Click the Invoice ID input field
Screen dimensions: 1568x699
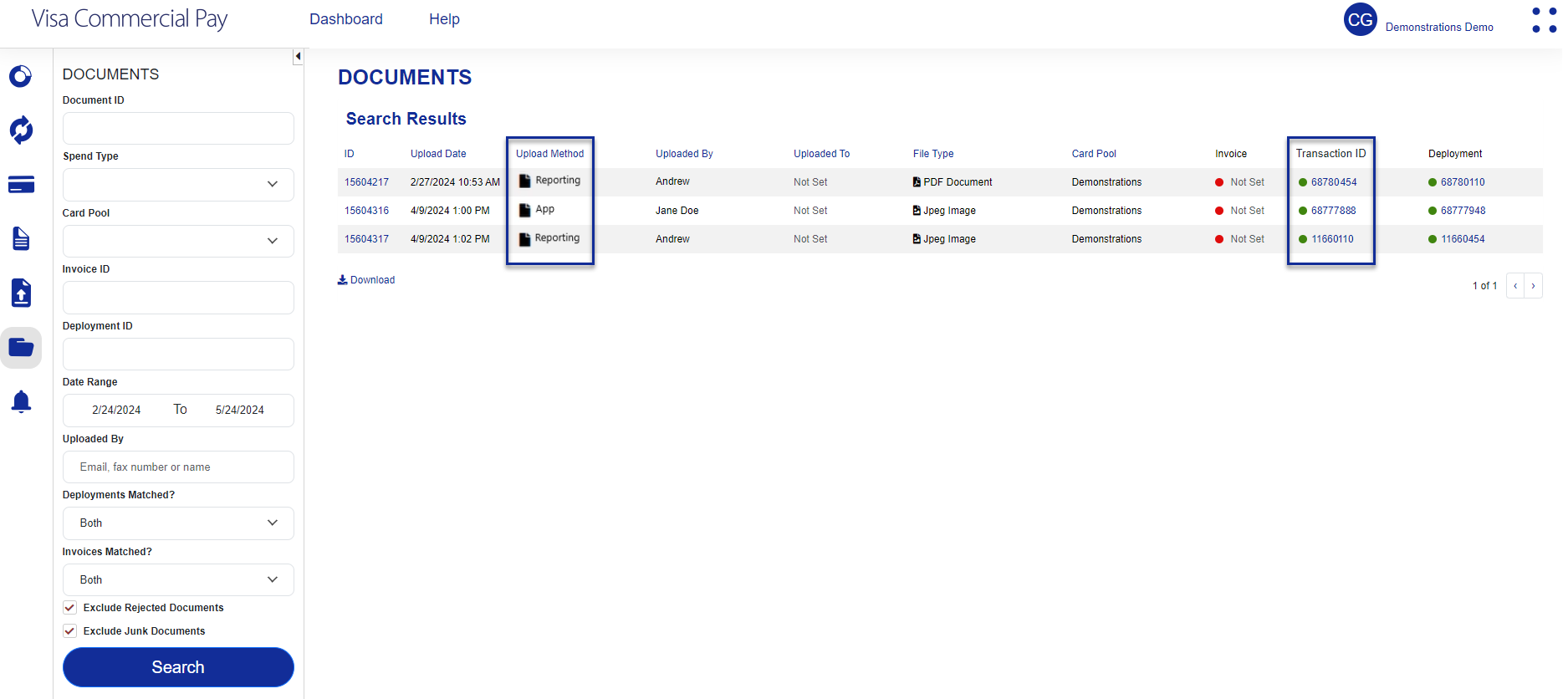point(178,298)
